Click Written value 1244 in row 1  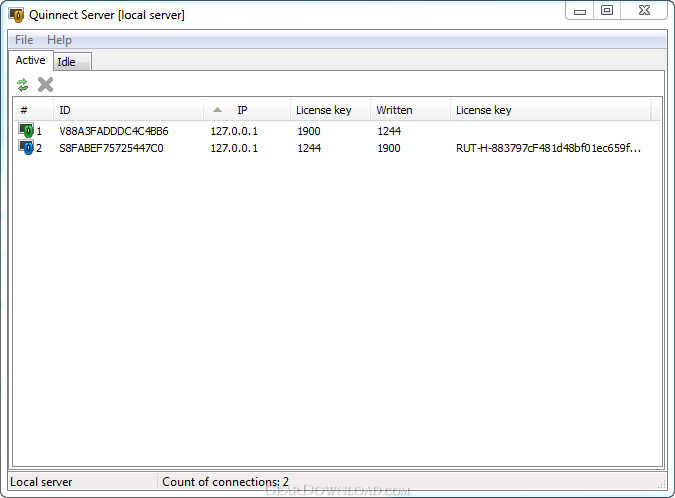coord(389,131)
